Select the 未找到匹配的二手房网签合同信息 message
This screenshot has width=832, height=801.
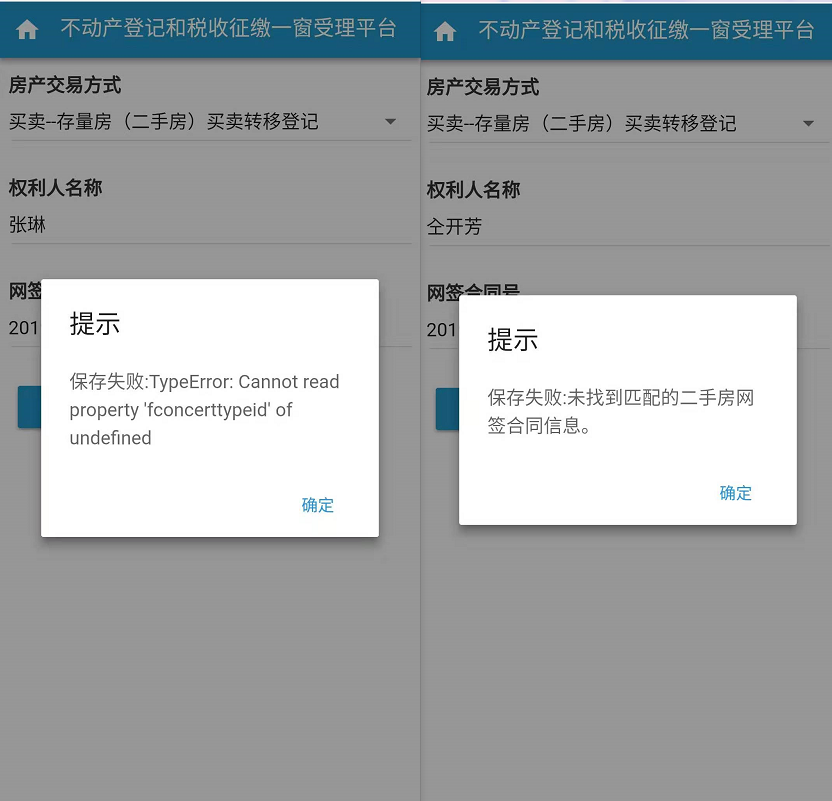point(621,412)
